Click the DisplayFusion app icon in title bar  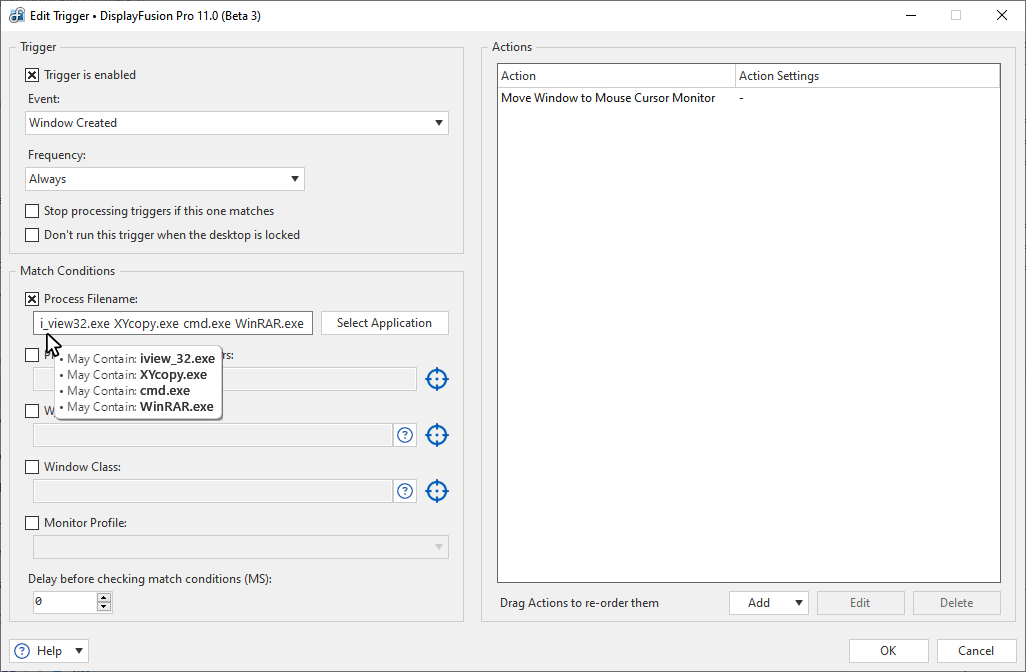pyautogui.click(x=17, y=16)
